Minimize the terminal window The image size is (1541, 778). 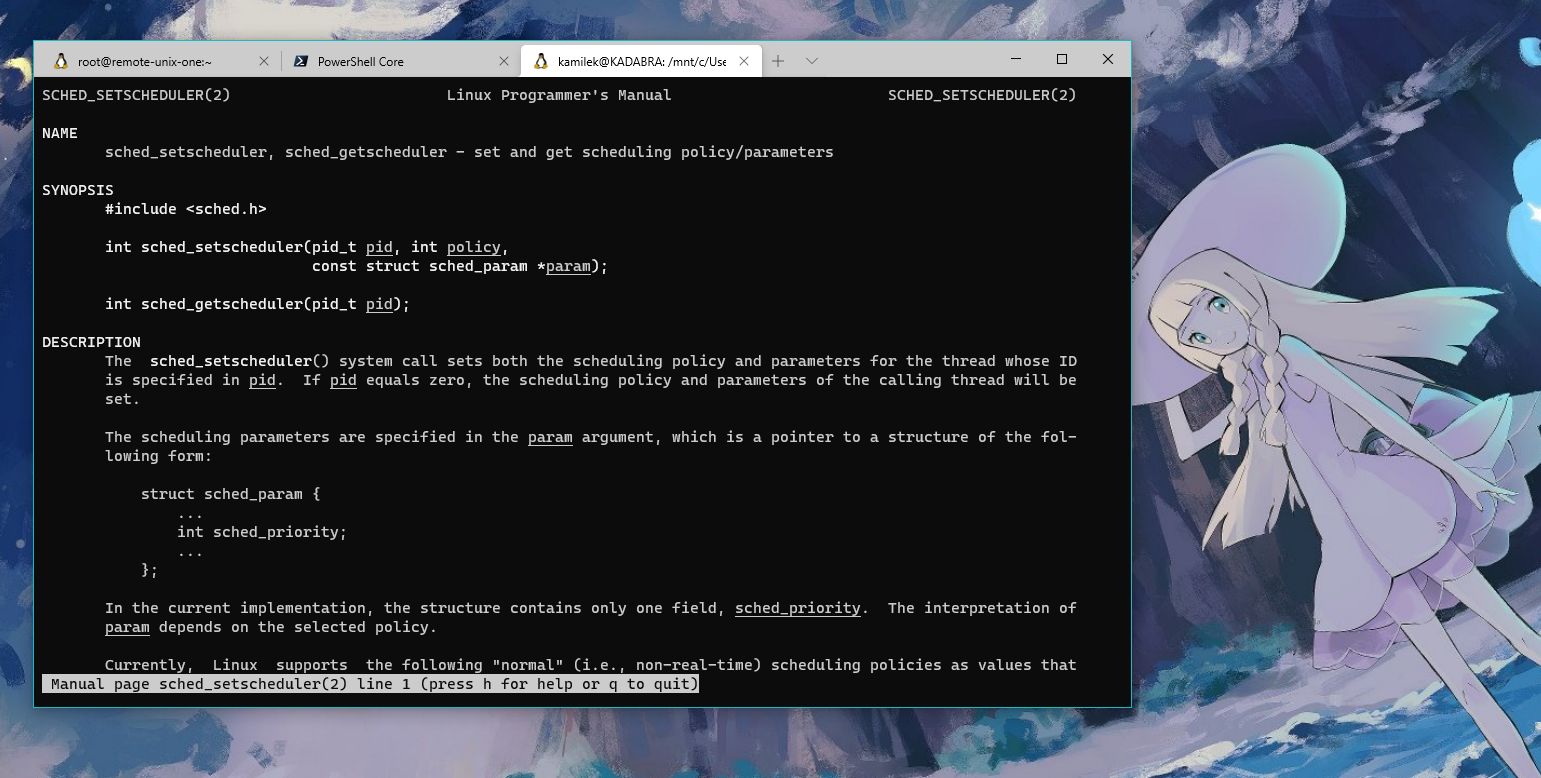(1016, 59)
